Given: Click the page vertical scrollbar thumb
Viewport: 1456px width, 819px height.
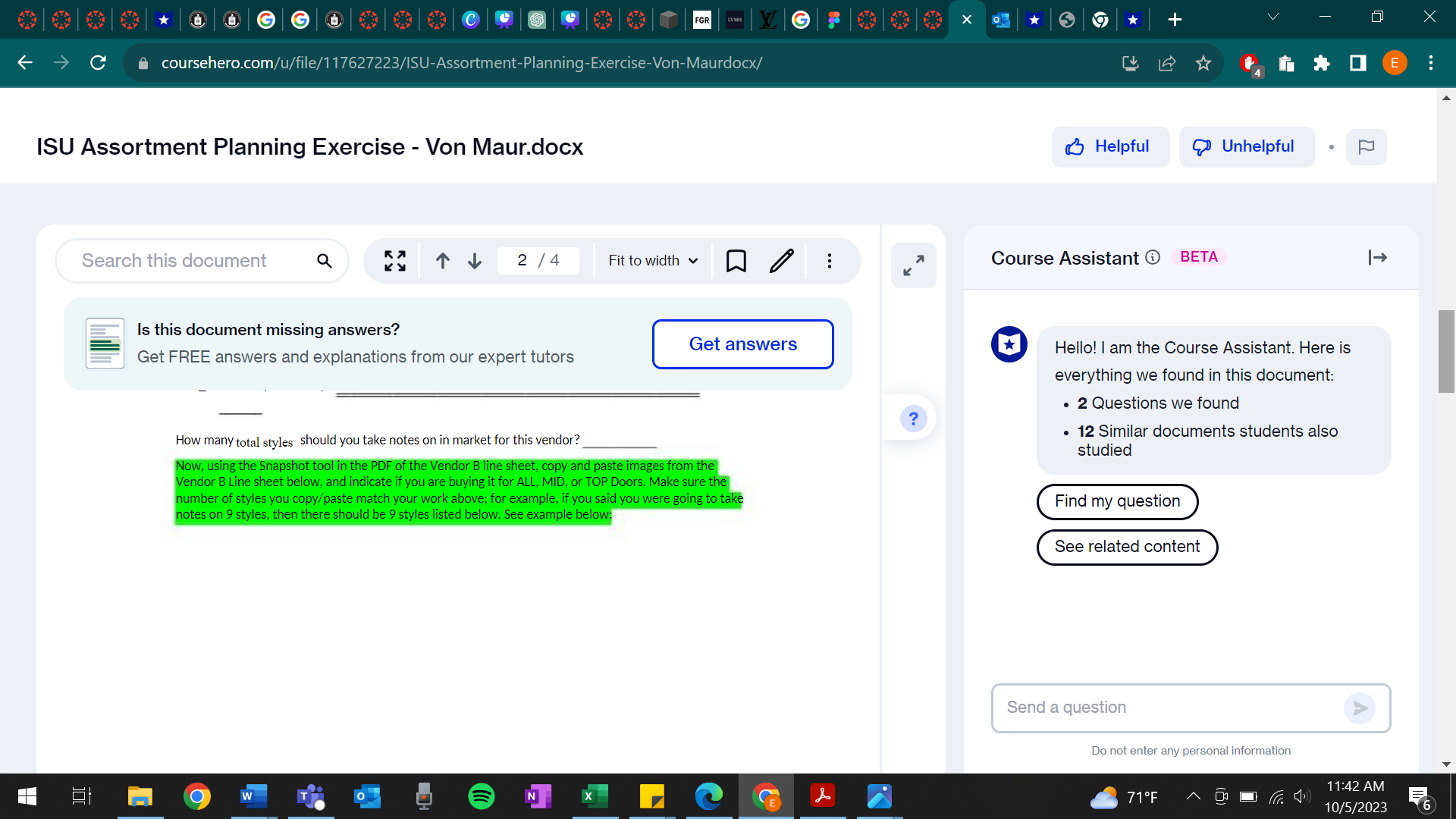Looking at the screenshot, I should (1446, 351).
